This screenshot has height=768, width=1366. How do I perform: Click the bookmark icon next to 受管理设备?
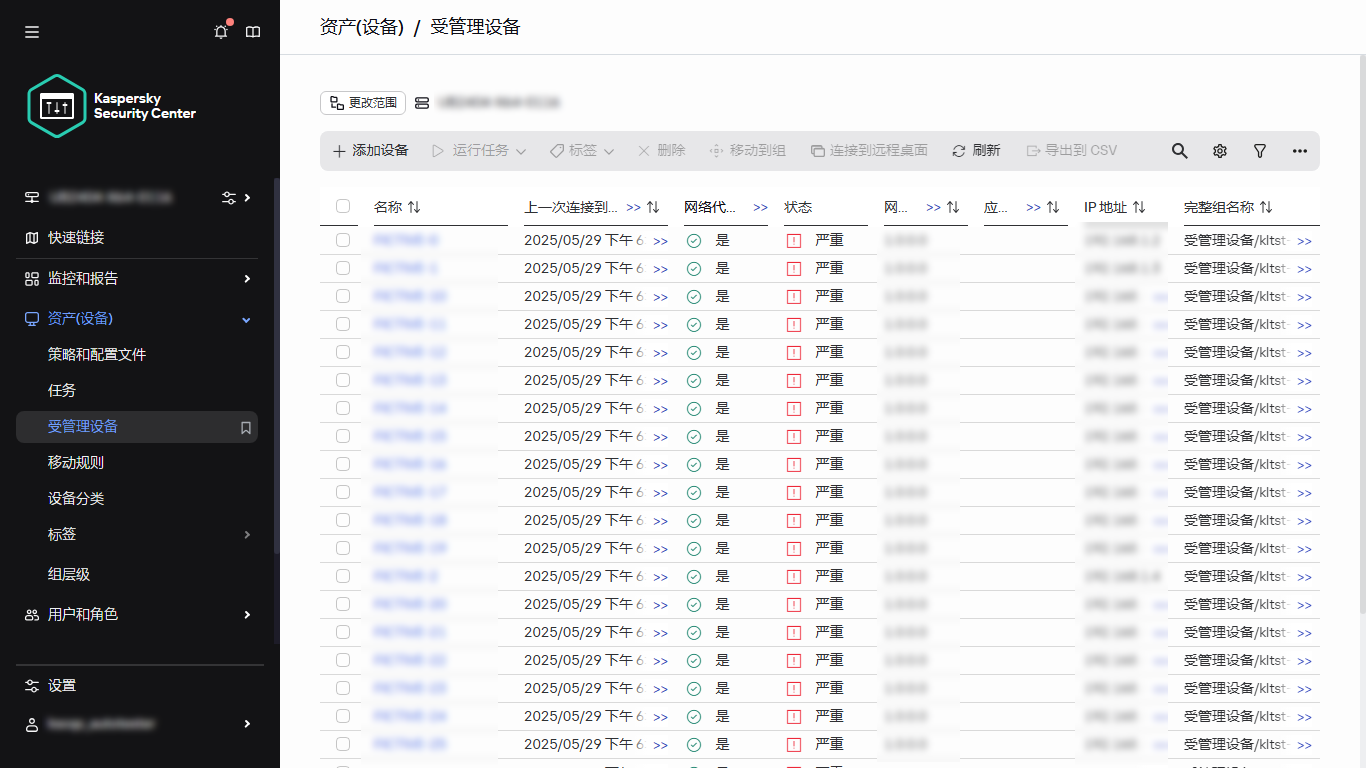click(243, 426)
